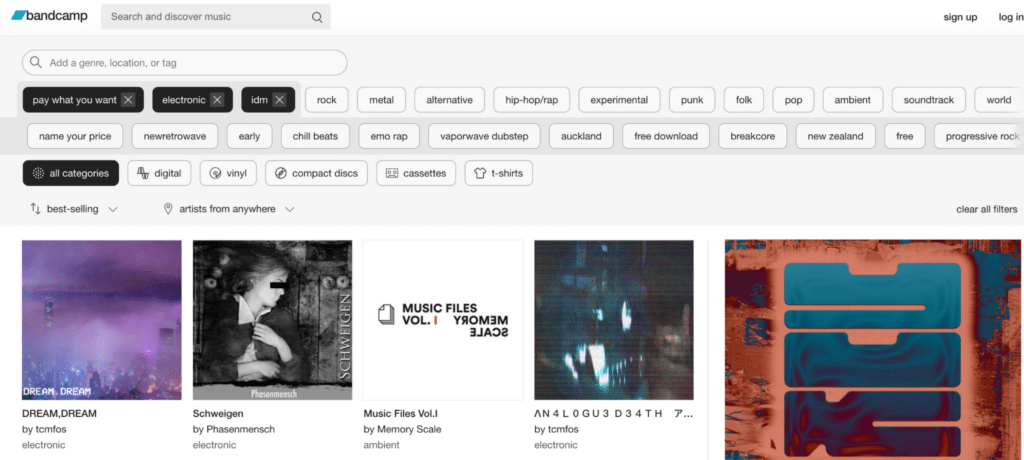Viewport: 1024px width, 460px height.
Task: Click the sort arrows icon next to best-selling
Action: (x=35, y=209)
